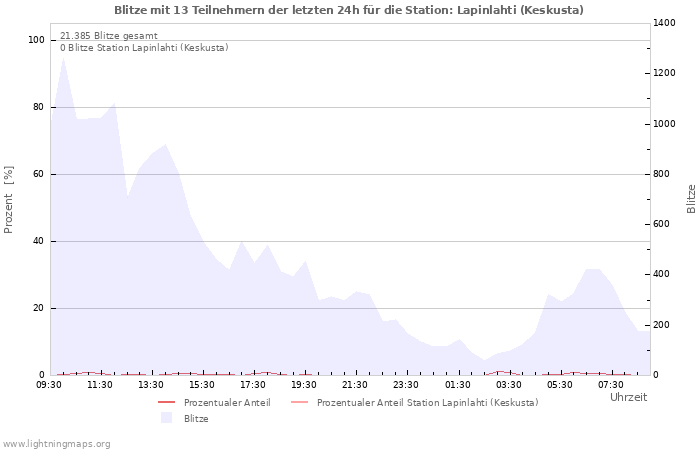Click the 13:30 time axis tick

(151, 384)
